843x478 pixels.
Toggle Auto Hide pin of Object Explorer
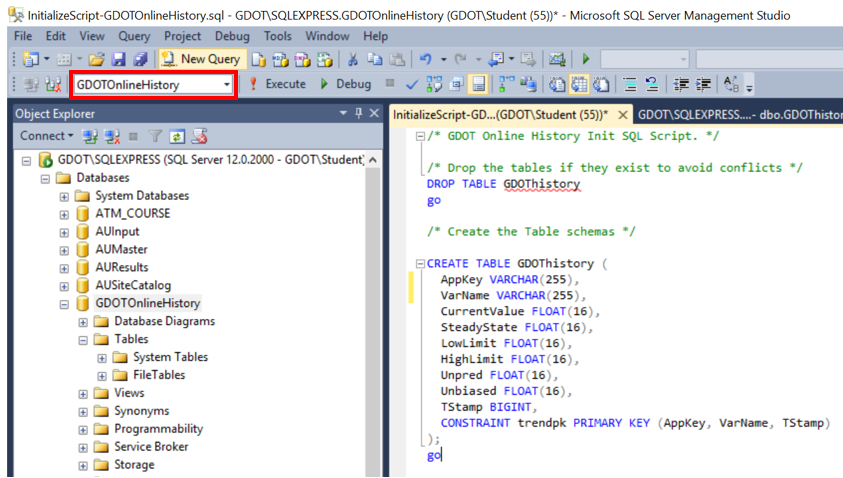pyautogui.click(x=359, y=113)
